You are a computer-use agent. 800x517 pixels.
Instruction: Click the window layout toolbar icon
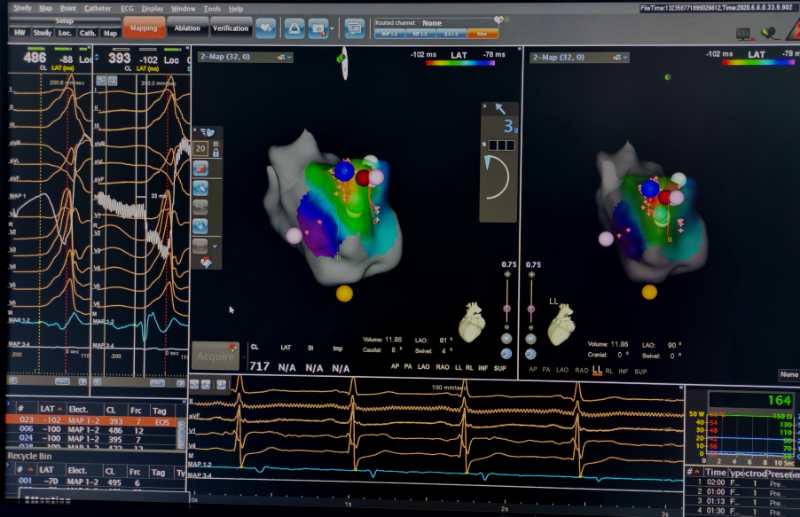click(x=354, y=28)
